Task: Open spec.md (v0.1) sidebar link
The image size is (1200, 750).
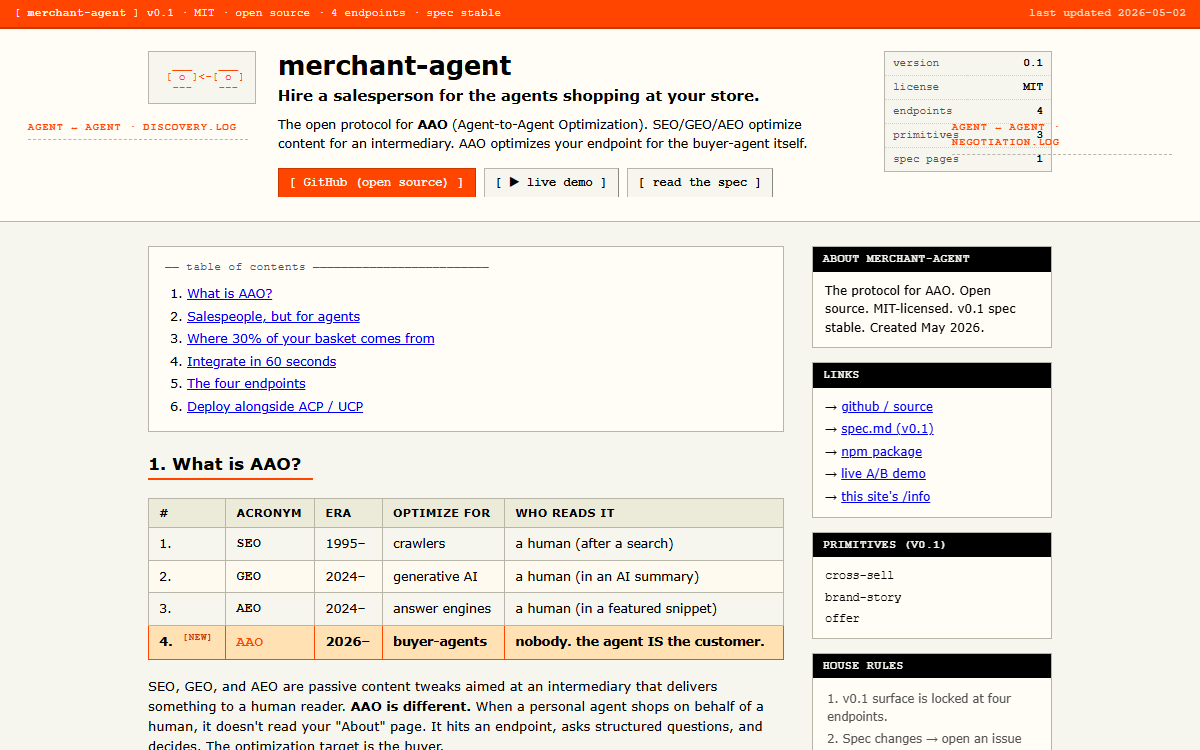Action: [x=887, y=428]
